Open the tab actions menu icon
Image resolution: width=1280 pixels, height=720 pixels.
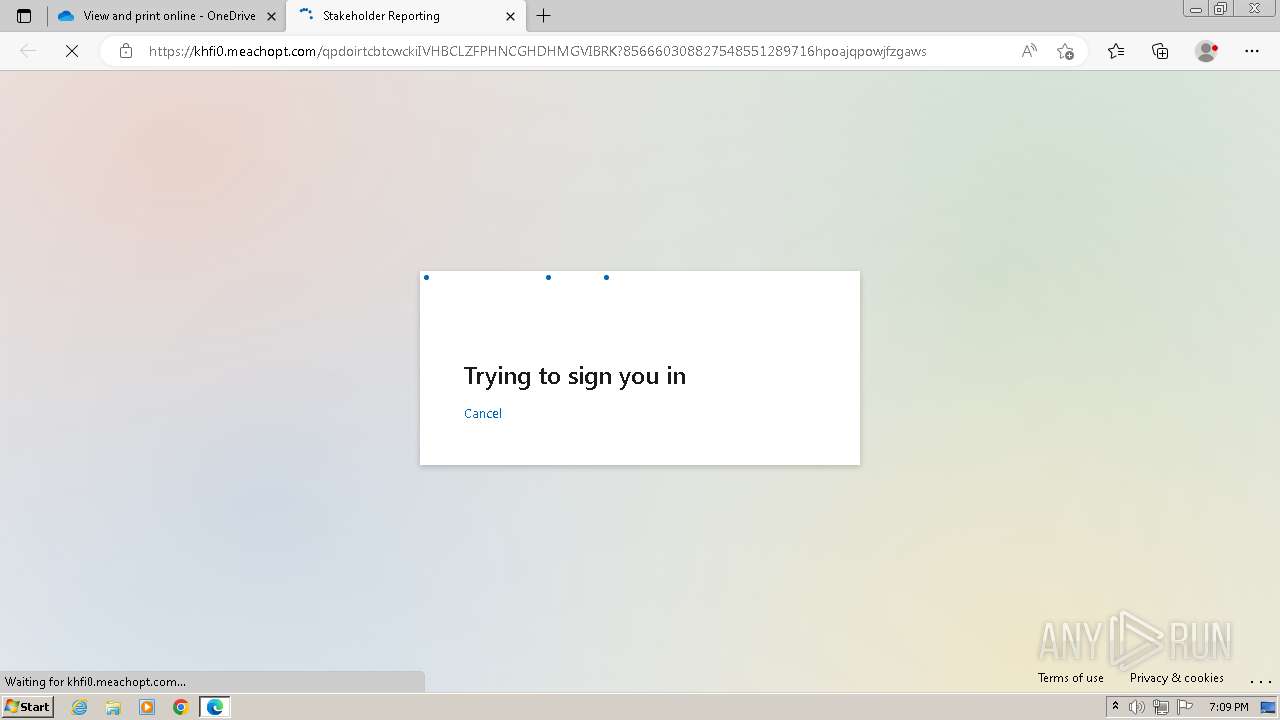tap(24, 16)
